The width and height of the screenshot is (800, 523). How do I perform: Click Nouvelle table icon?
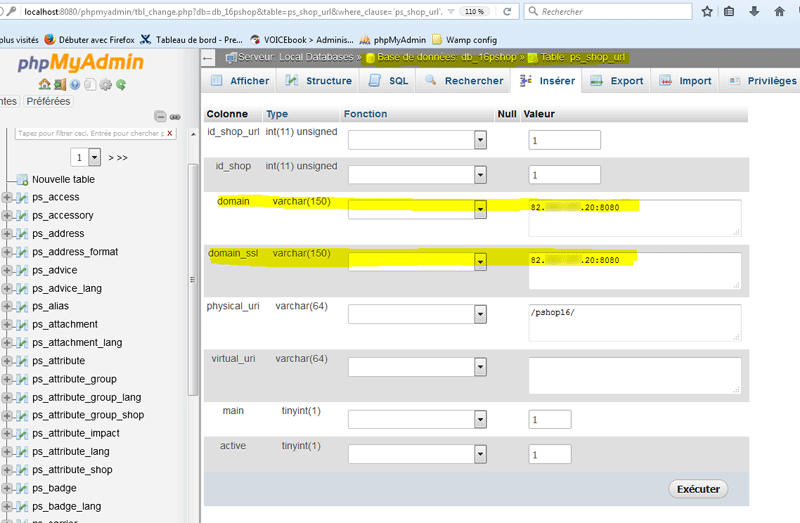[x=22, y=180]
